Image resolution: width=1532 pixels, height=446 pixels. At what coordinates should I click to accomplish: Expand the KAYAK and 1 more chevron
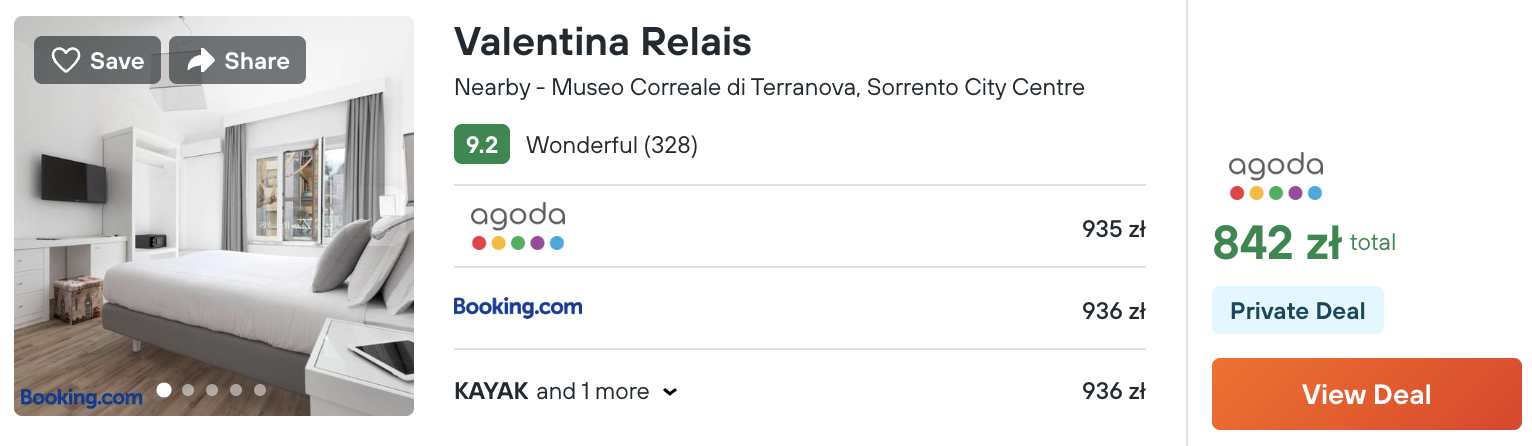(670, 392)
